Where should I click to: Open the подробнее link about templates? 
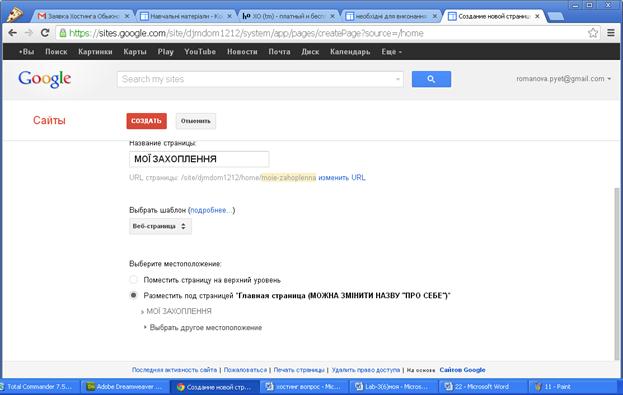211,210
